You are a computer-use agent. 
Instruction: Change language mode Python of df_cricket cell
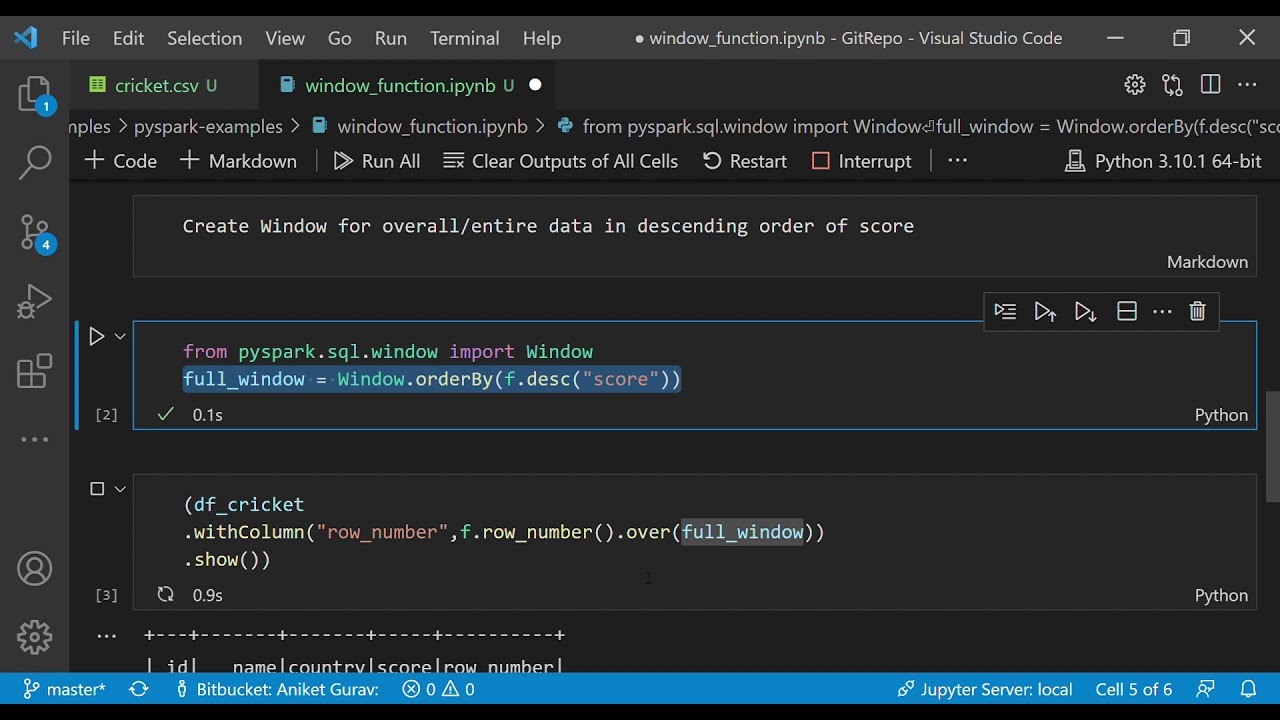point(1221,595)
